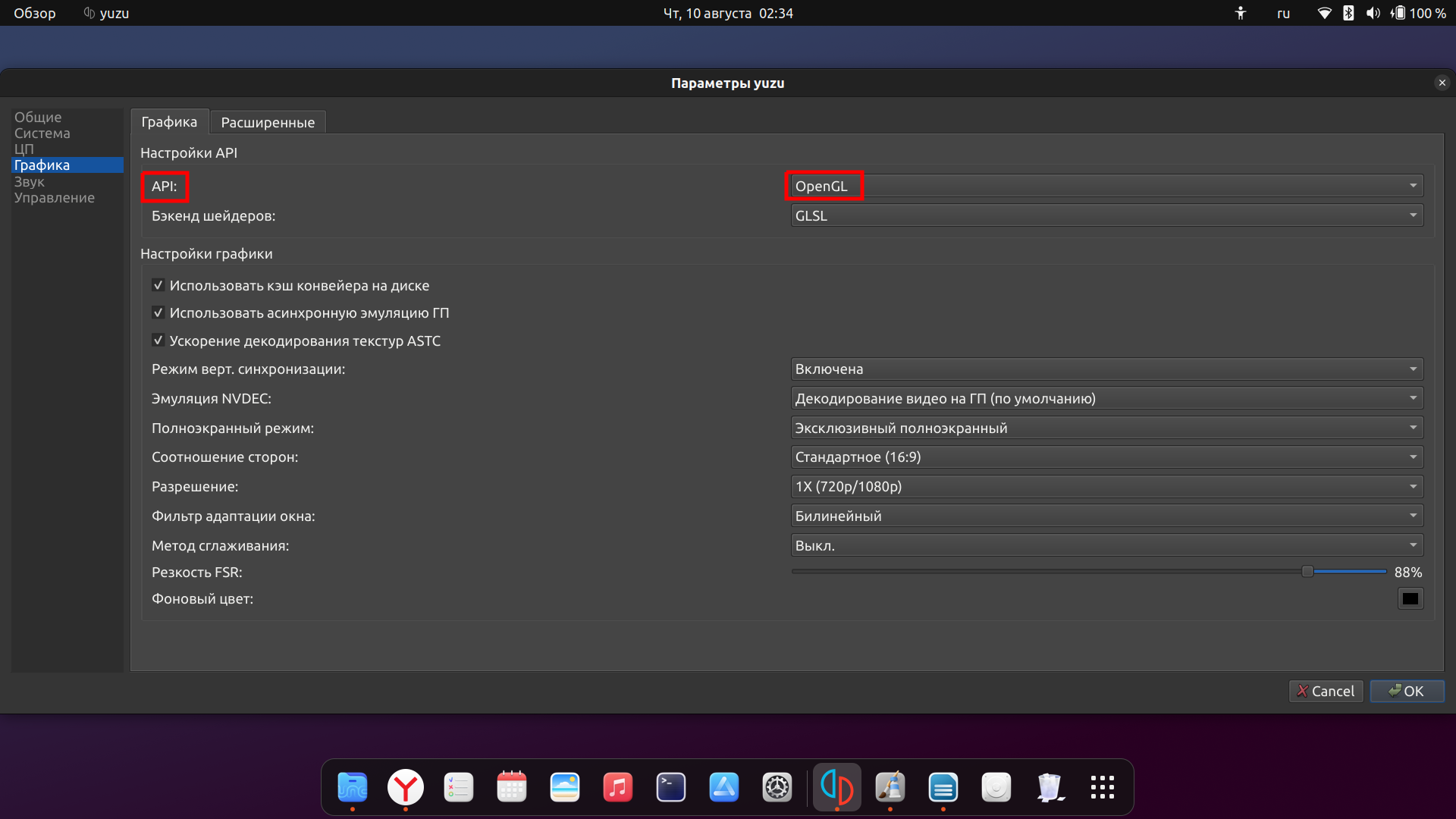
Task: Open the Calendar app in the dock
Action: tap(512, 787)
